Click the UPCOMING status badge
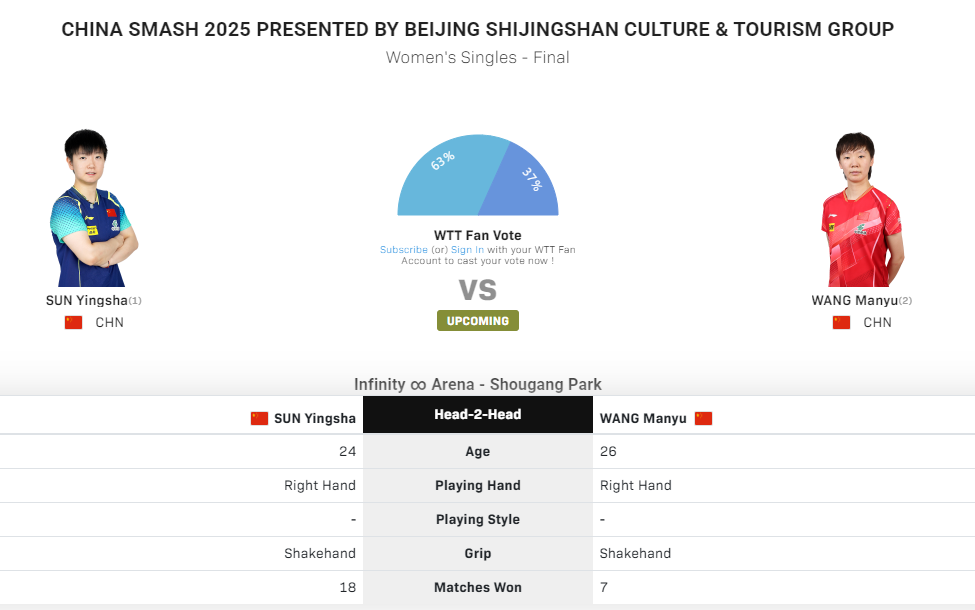Viewport: 975px width, 610px height. 478,321
